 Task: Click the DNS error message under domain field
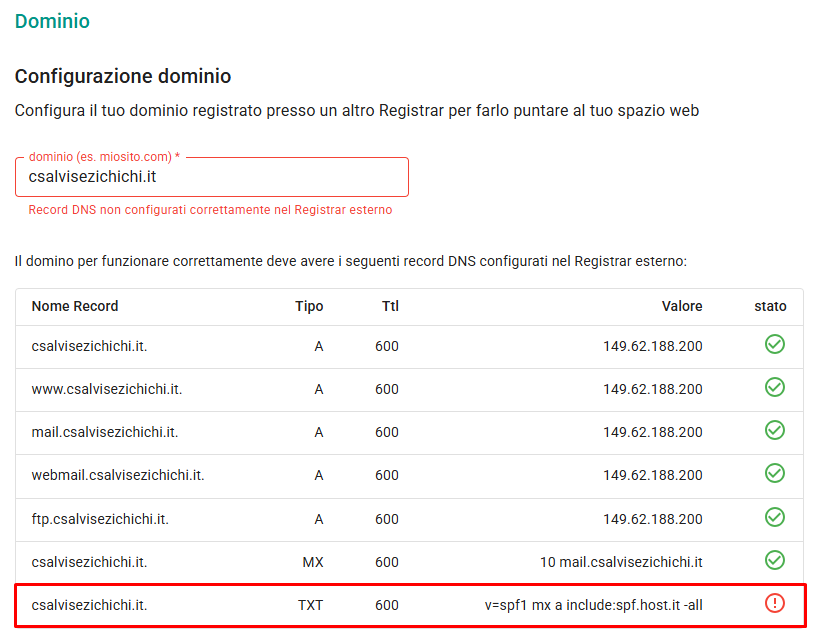point(210,210)
